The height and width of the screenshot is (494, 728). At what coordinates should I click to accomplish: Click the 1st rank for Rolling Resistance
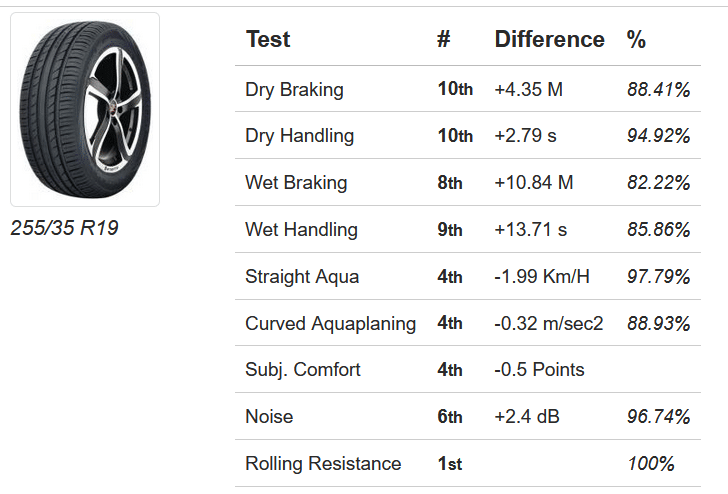coord(450,464)
